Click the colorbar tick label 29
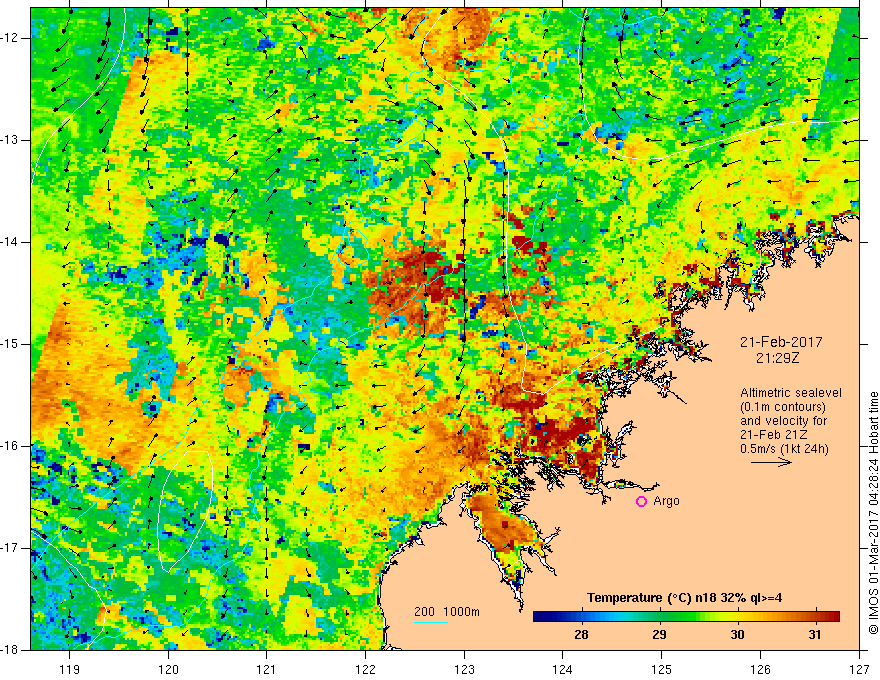Viewport: 880px width, 680px height. pos(659,635)
